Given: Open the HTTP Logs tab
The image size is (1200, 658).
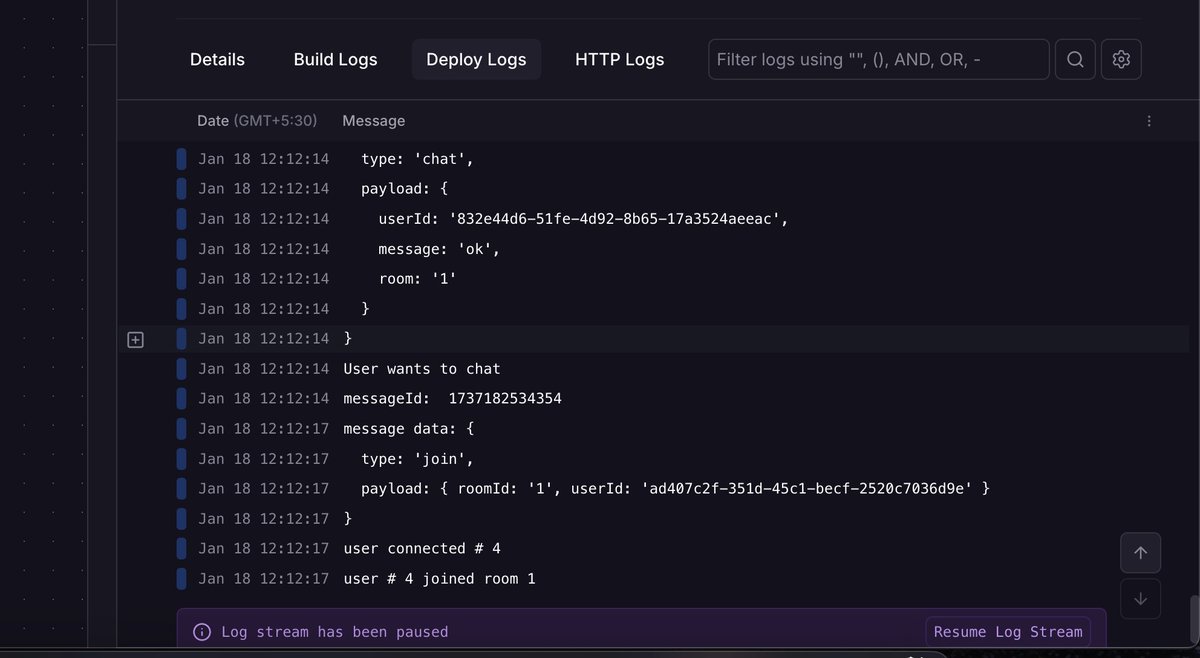Looking at the screenshot, I should [619, 60].
